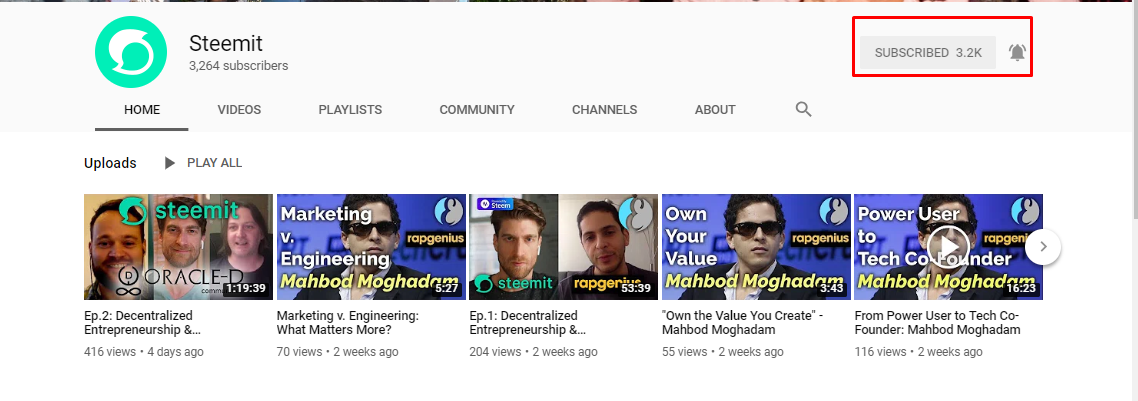Switch to the VIDEOS tab
Viewport: 1138px width, 401px height.
pyautogui.click(x=239, y=110)
